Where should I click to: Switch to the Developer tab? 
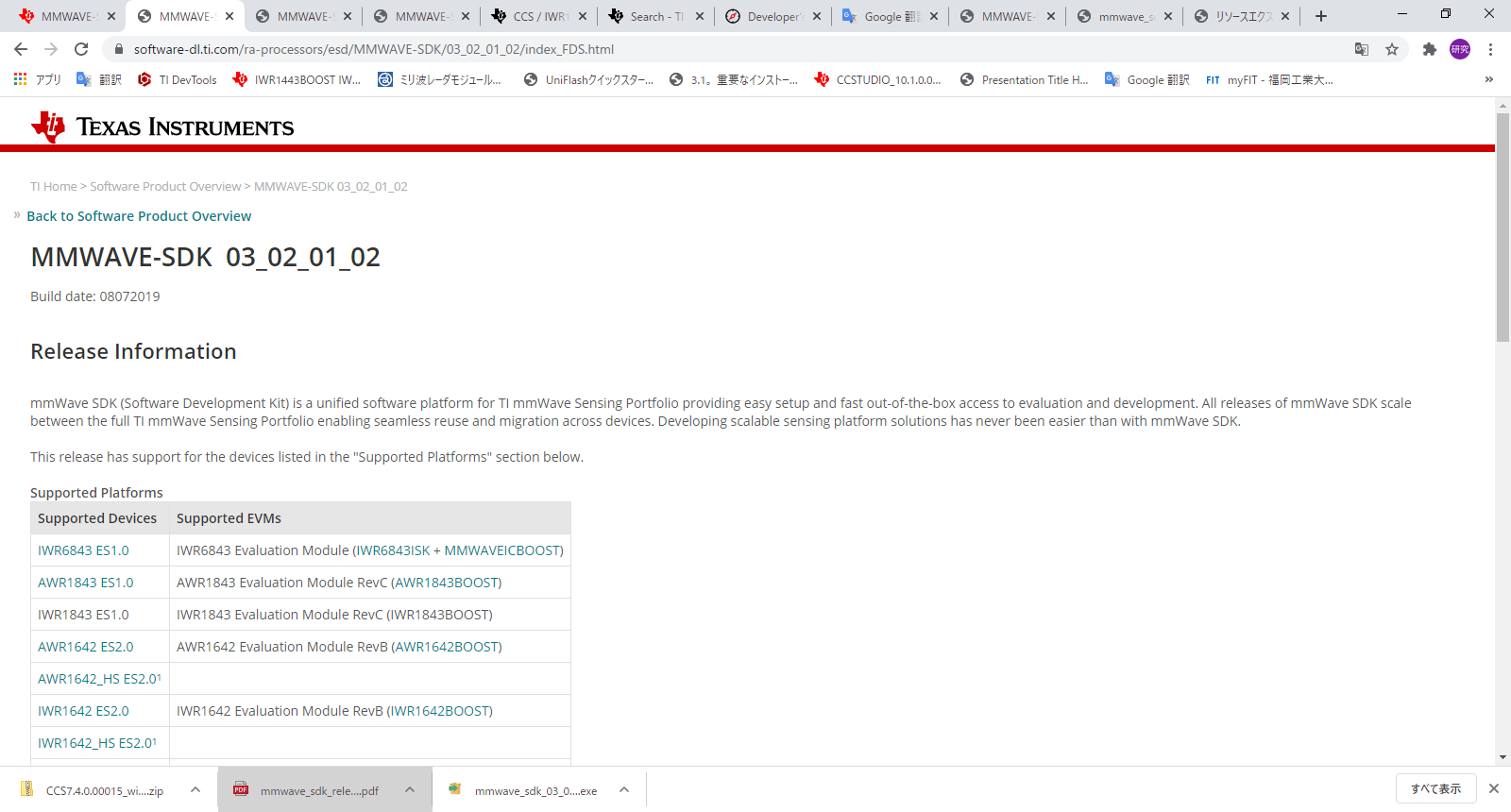[x=773, y=16]
